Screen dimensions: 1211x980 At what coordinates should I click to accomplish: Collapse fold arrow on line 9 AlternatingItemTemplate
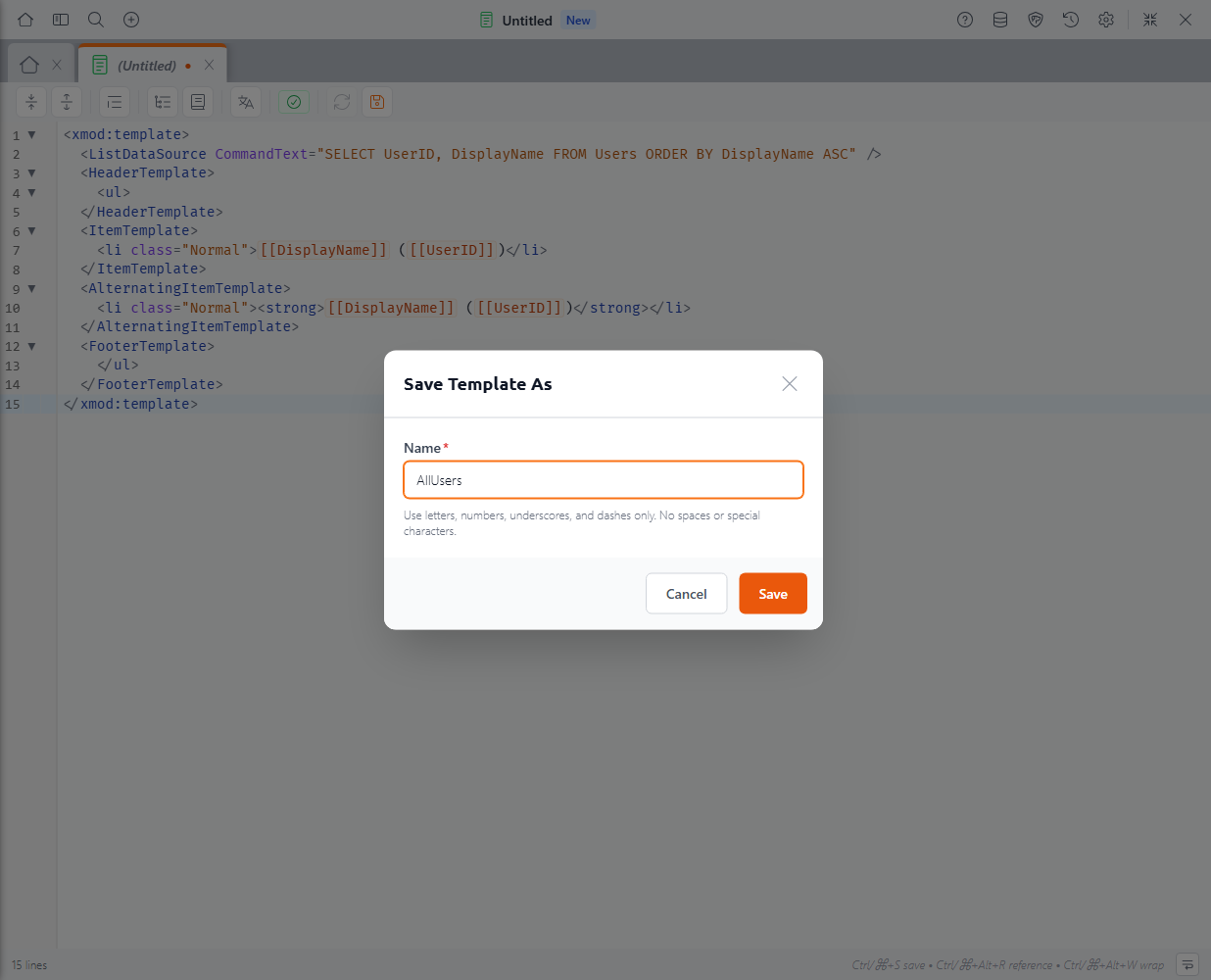31,289
